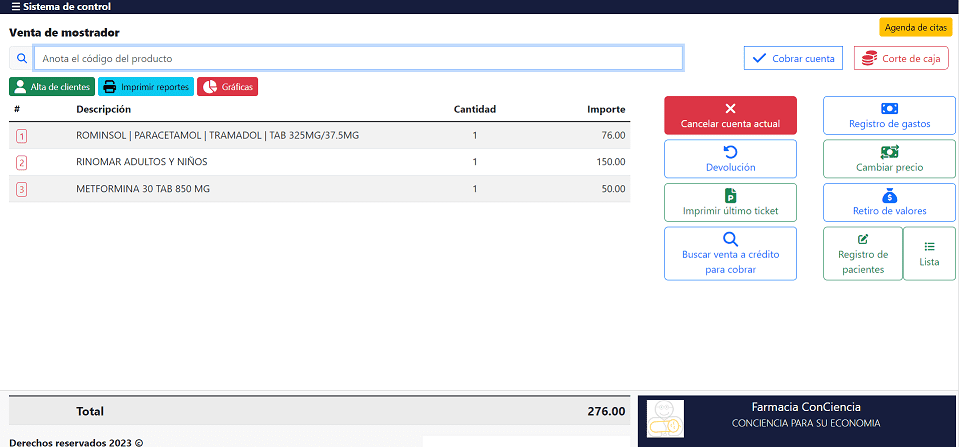This screenshot has height=447, width=959.
Task: Open Retiro de valores money bag
Action: point(889,202)
